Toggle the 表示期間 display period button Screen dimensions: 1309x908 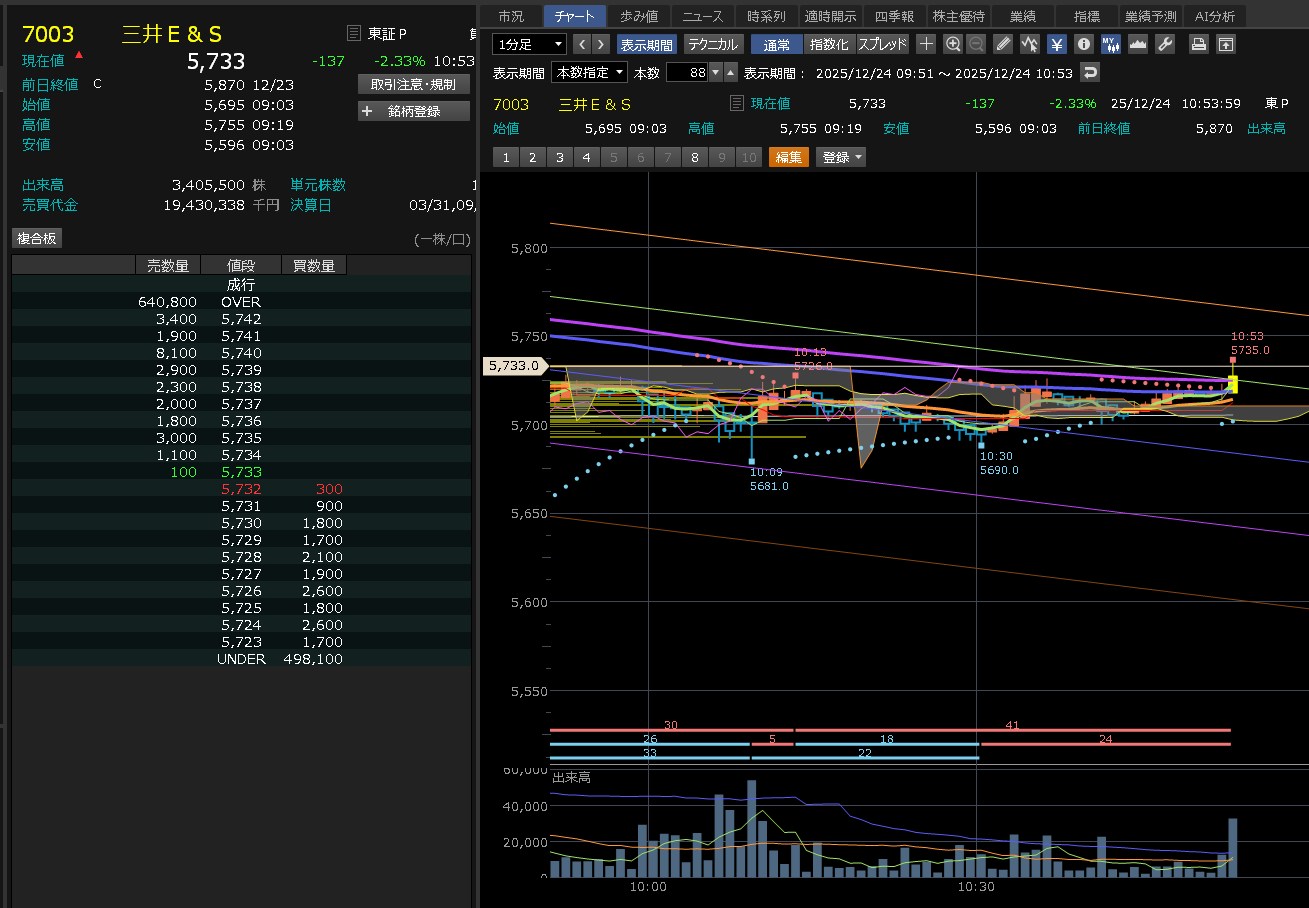tap(647, 44)
